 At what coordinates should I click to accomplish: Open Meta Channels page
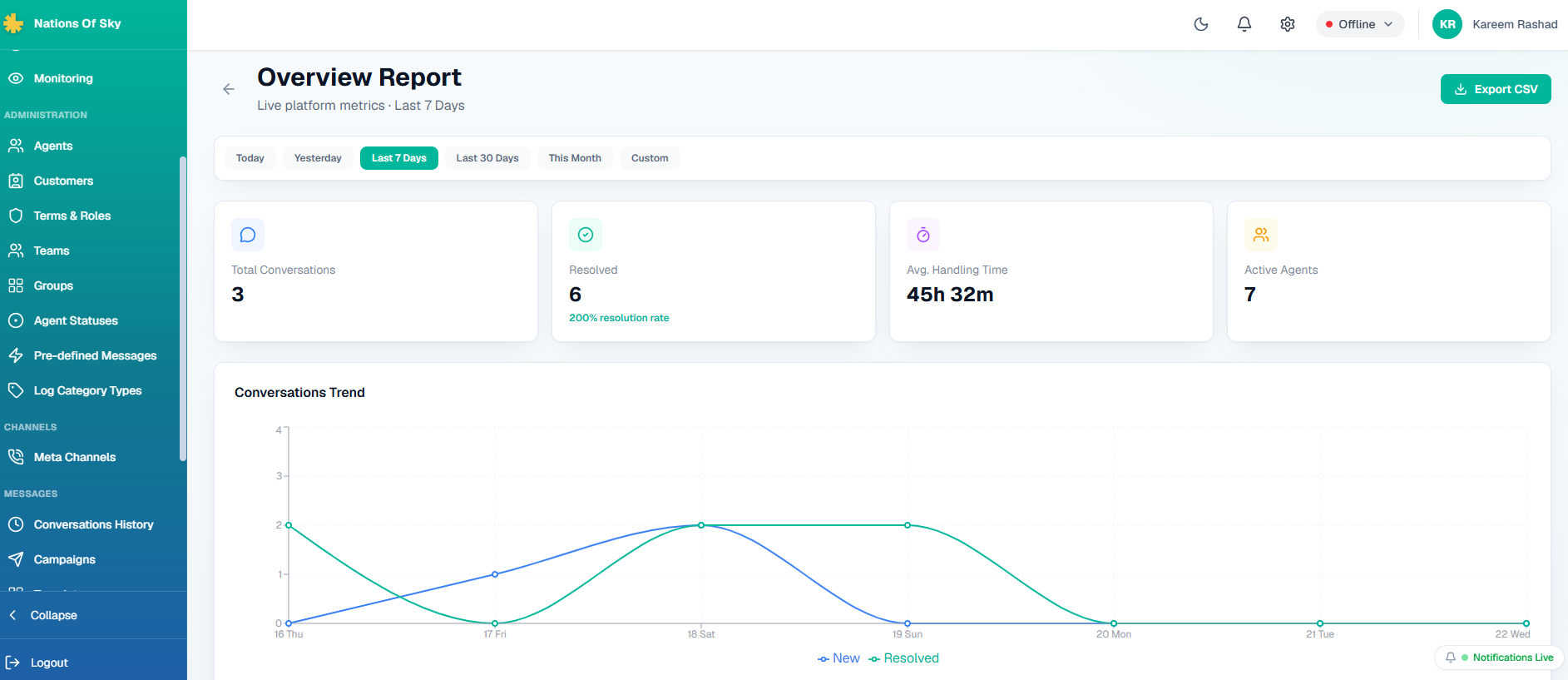[75, 457]
